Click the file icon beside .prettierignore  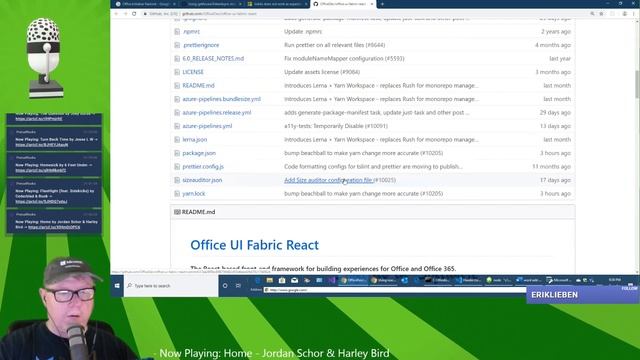click(x=177, y=45)
